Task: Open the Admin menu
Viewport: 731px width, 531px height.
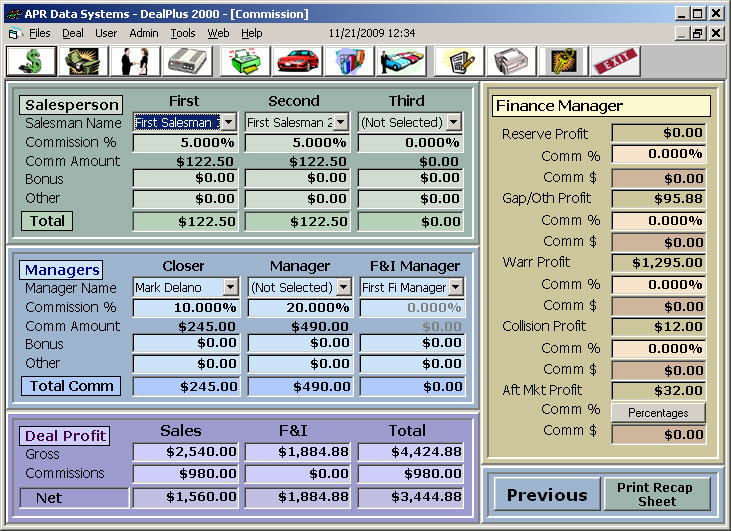Action: point(144,33)
